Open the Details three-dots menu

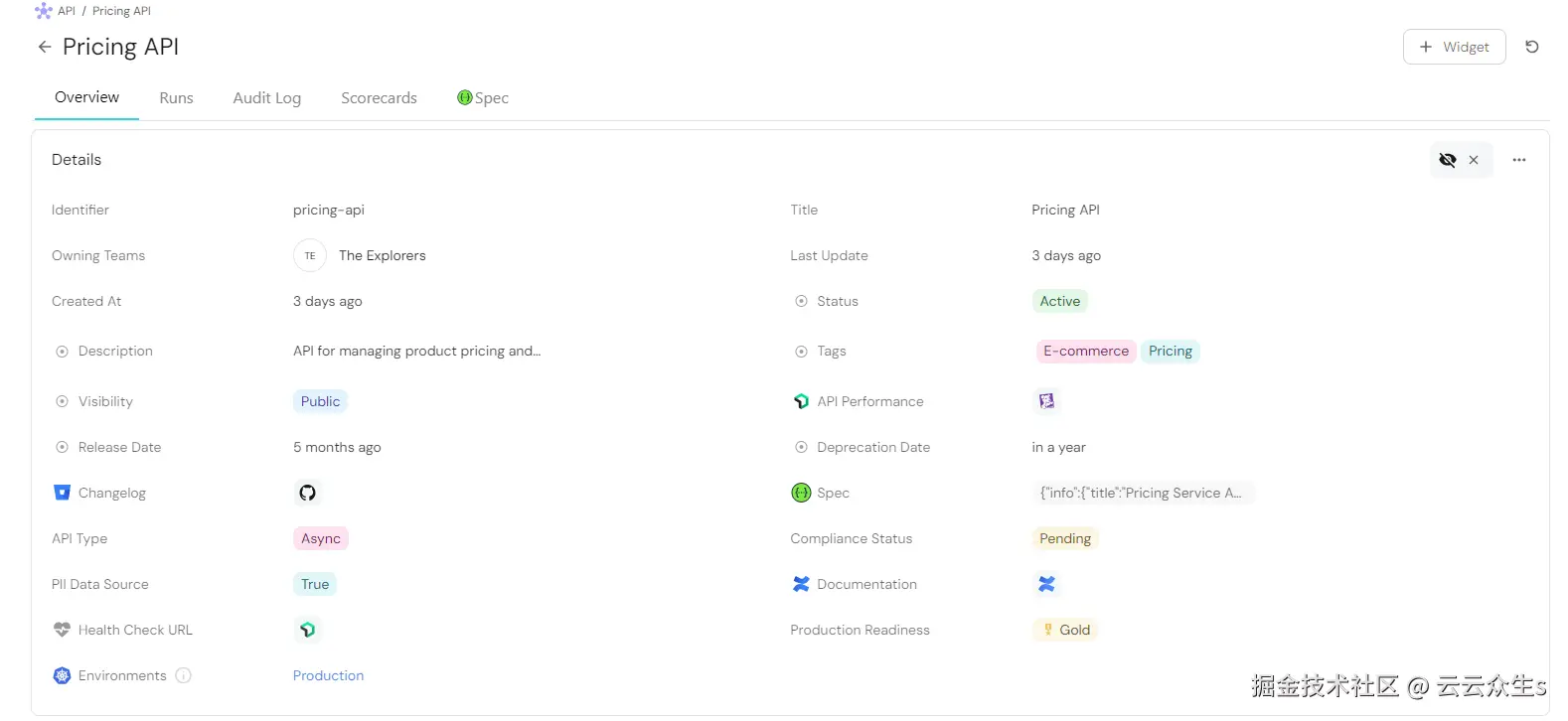click(1518, 160)
